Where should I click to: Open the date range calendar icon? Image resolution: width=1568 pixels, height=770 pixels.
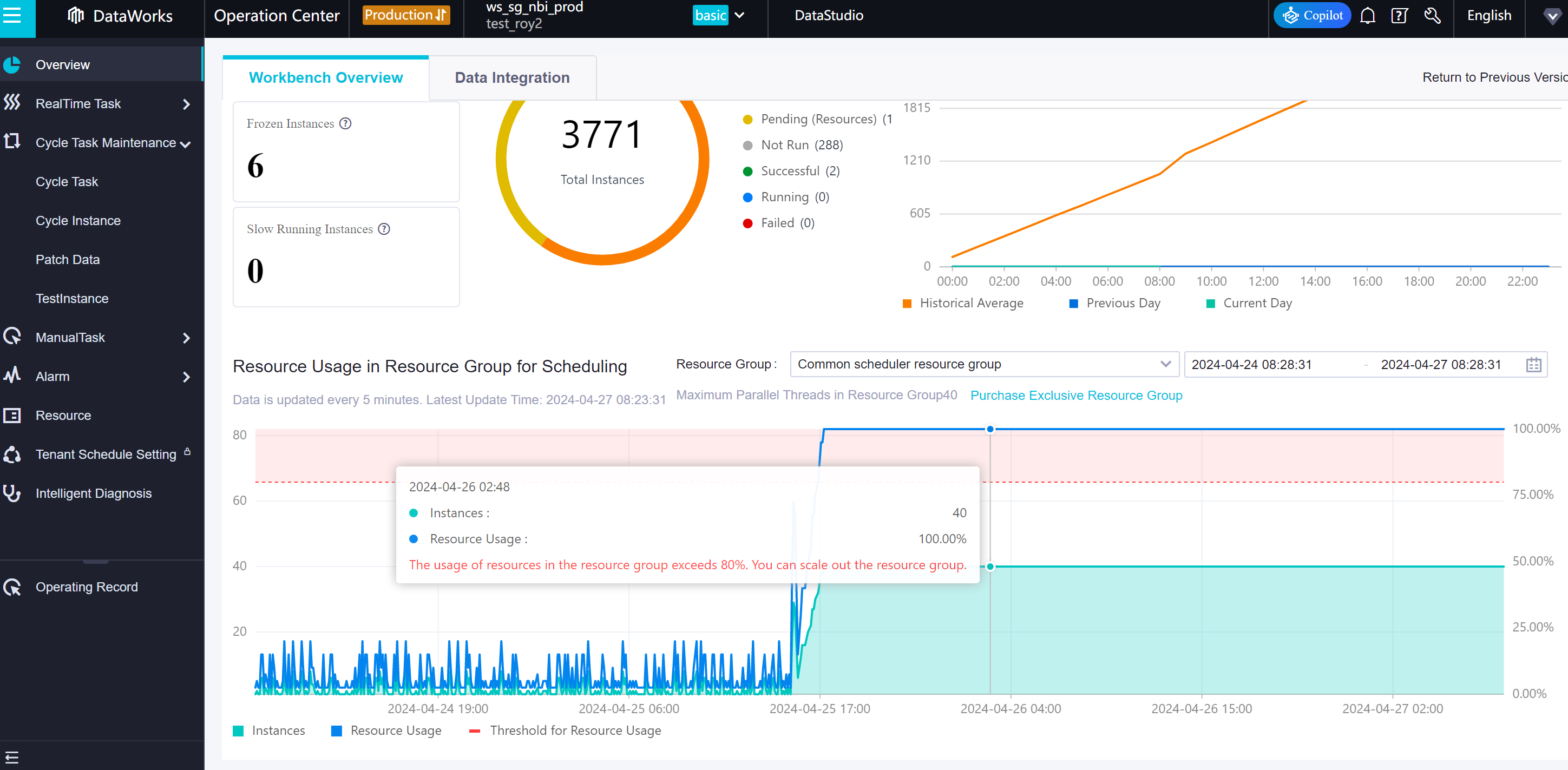(1533, 365)
